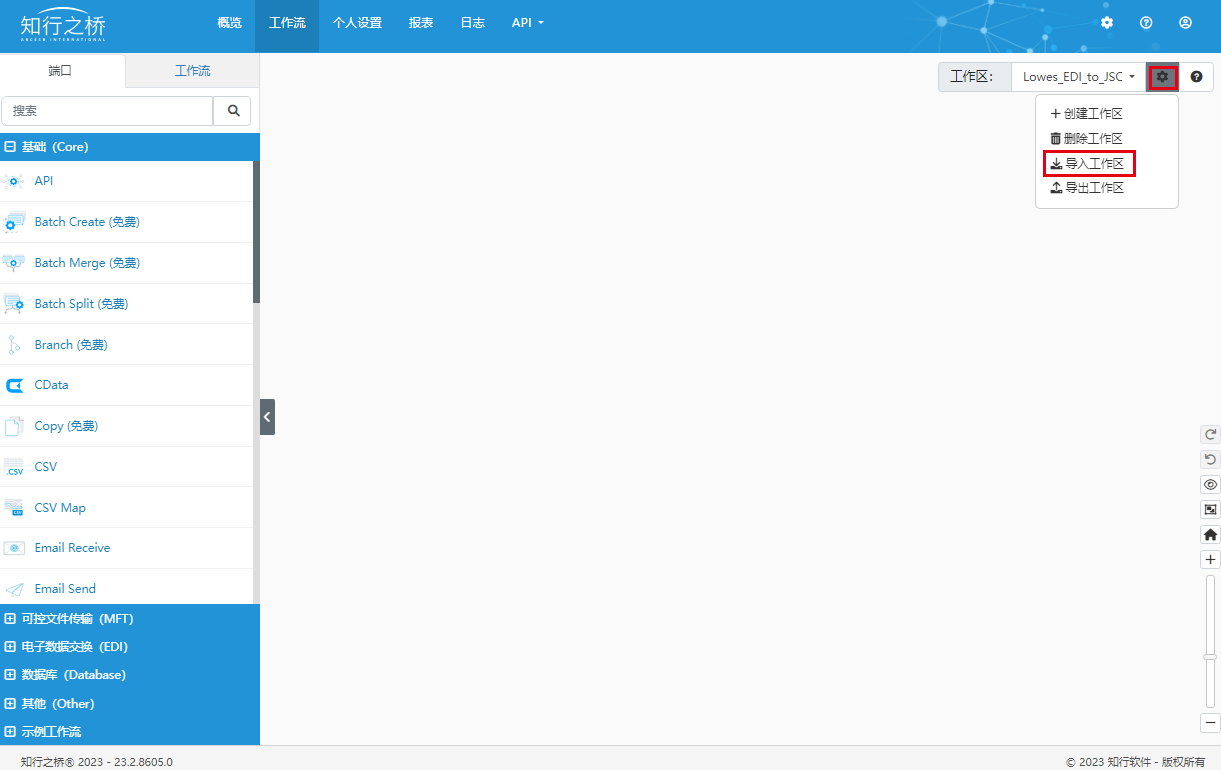The width and height of the screenshot is (1221, 770).
Task: Reset canvas view with home icon
Action: [x=1210, y=535]
